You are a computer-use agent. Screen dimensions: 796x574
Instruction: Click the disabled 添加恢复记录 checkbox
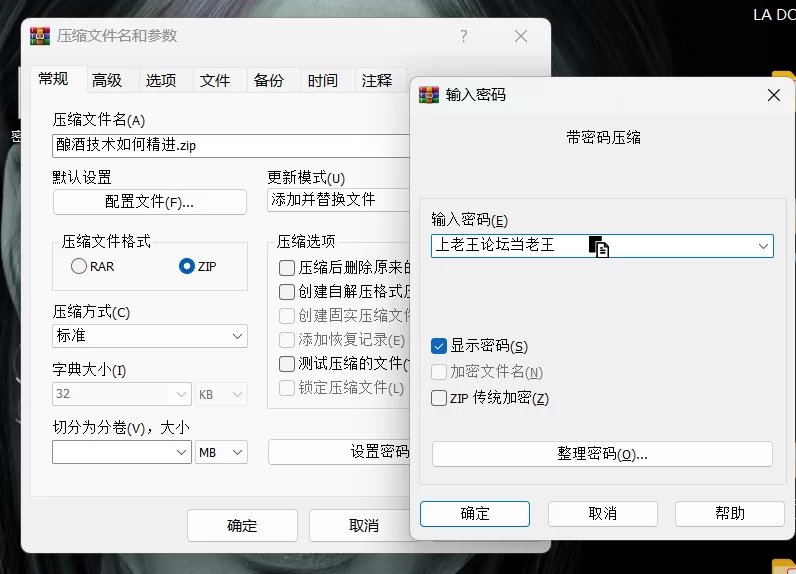[x=287, y=340]
